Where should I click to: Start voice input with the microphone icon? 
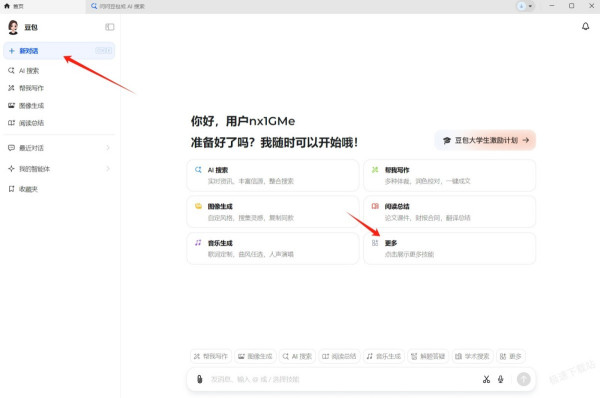[x=501, y=379]
